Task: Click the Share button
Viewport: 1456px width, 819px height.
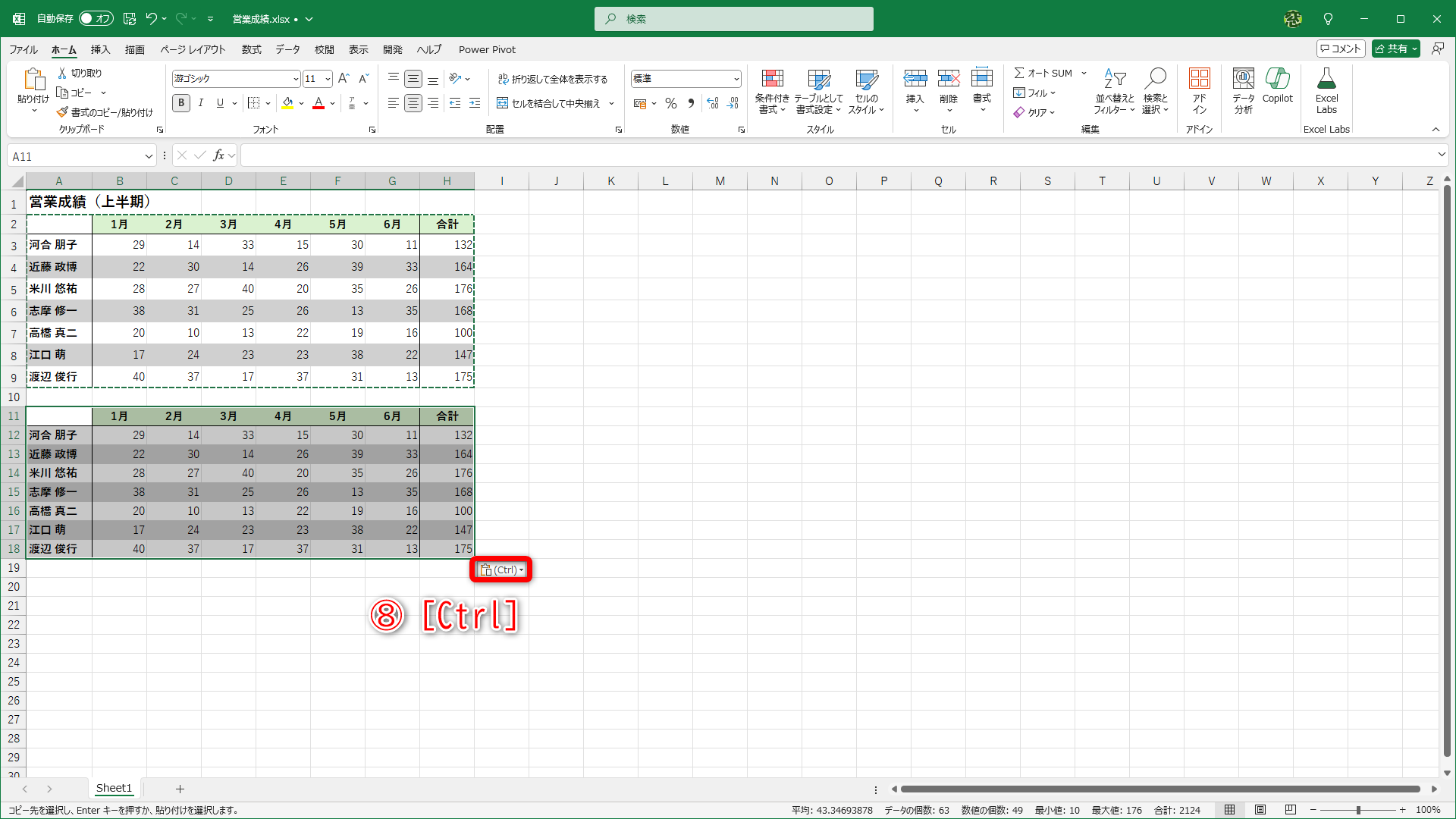Action: pyautogui.click(x=1392, y=49)
